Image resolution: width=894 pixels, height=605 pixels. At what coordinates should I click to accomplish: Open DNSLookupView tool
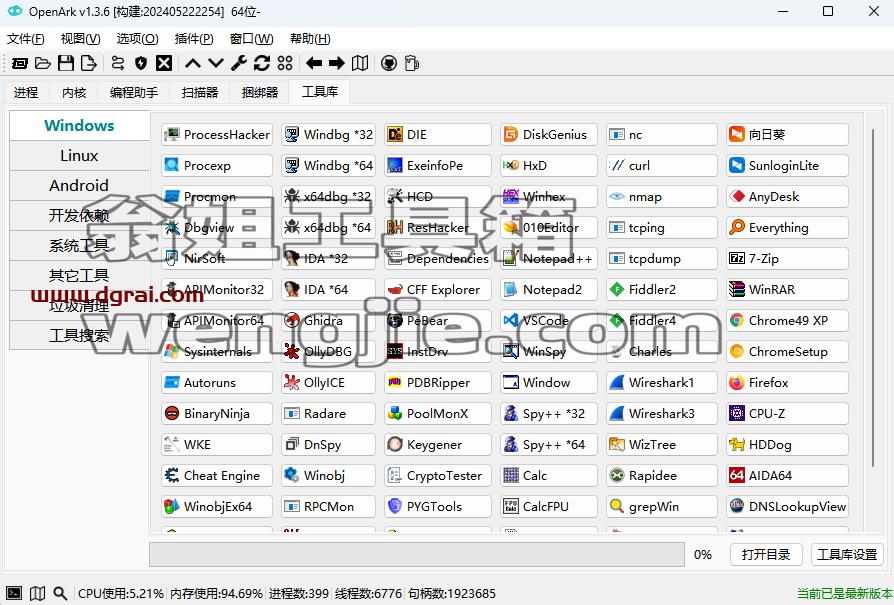(x=787, y=506)
